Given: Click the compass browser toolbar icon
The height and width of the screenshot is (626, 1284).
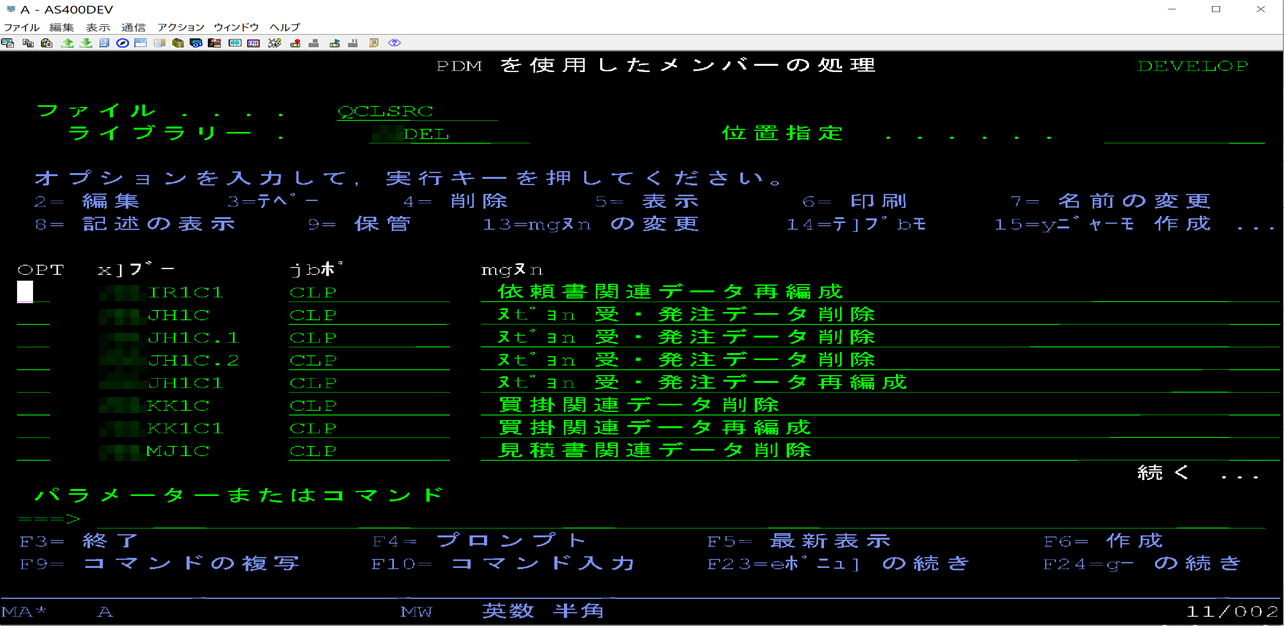Looking at the screenshot, I should (x=122, y=43).
